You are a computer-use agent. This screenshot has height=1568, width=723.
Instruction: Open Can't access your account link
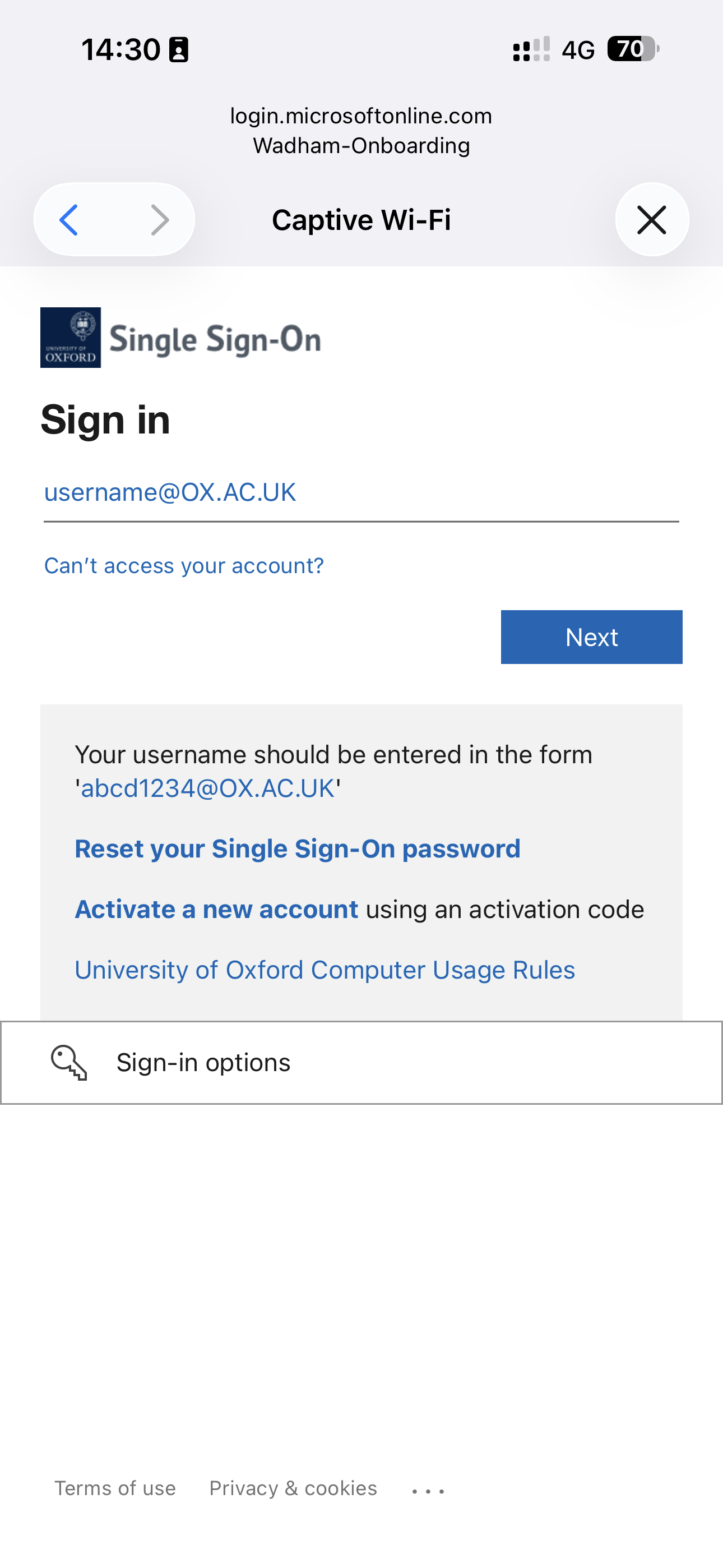[184, 565]
